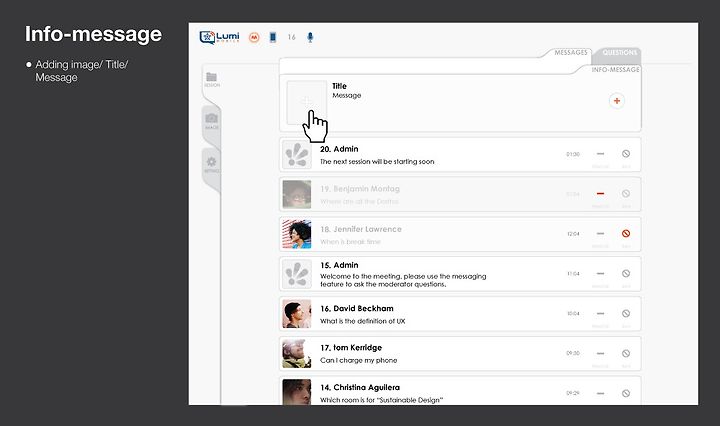
Task: Select "20. Admin" sender name
Action: pyautogui.click(x=339, y=149)
